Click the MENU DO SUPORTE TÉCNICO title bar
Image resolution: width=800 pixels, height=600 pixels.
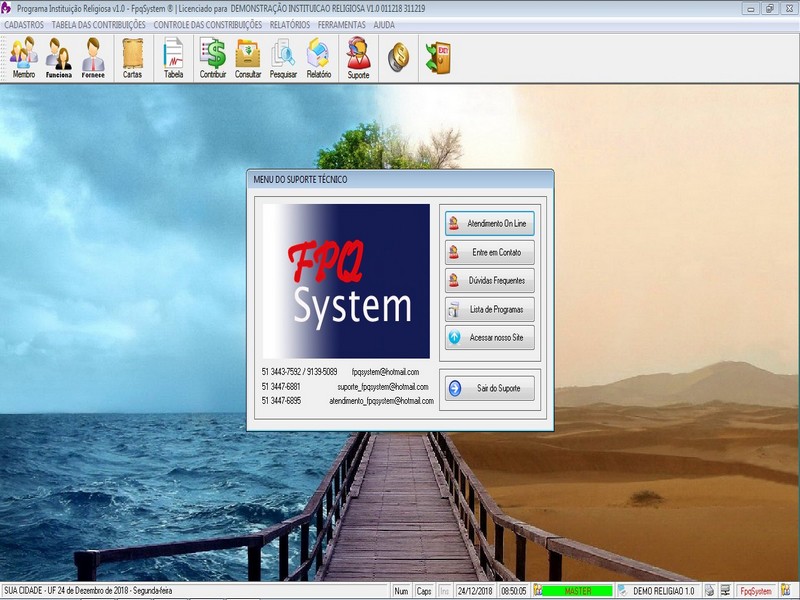click(400, 180)
